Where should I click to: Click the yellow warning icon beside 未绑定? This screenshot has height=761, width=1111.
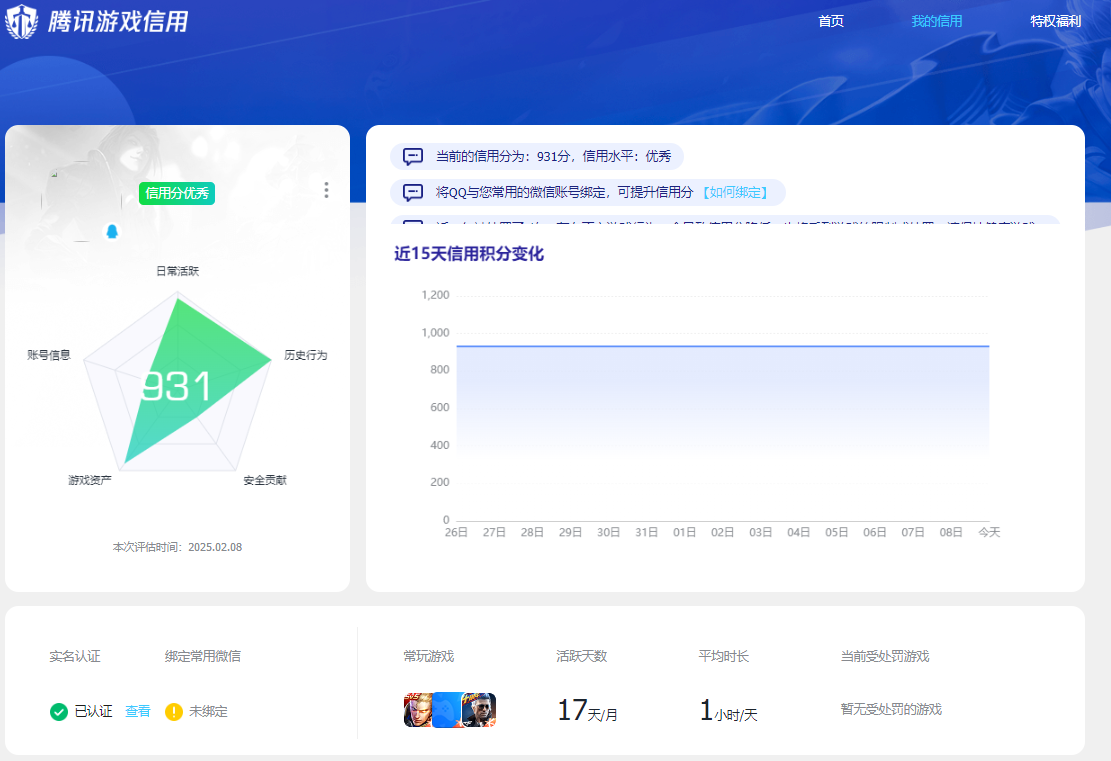coord(174,711)
